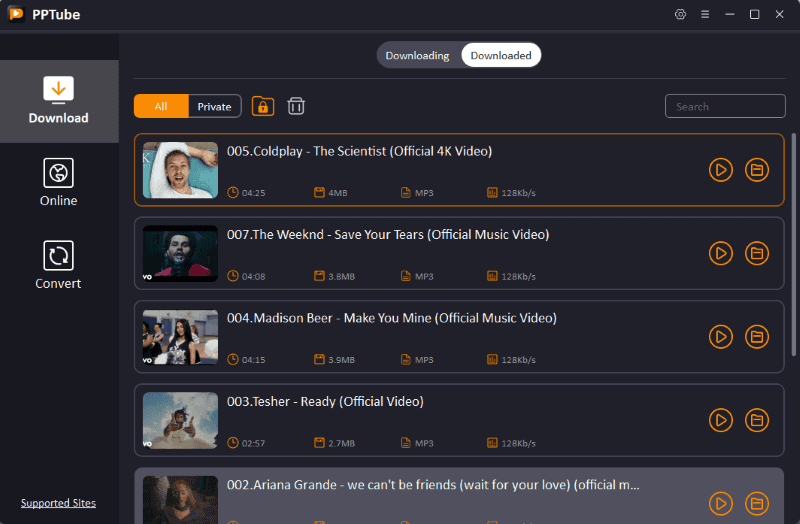Click the private lock folder icon
This screenshot has height=524, width=800.
tap(263, 106)
